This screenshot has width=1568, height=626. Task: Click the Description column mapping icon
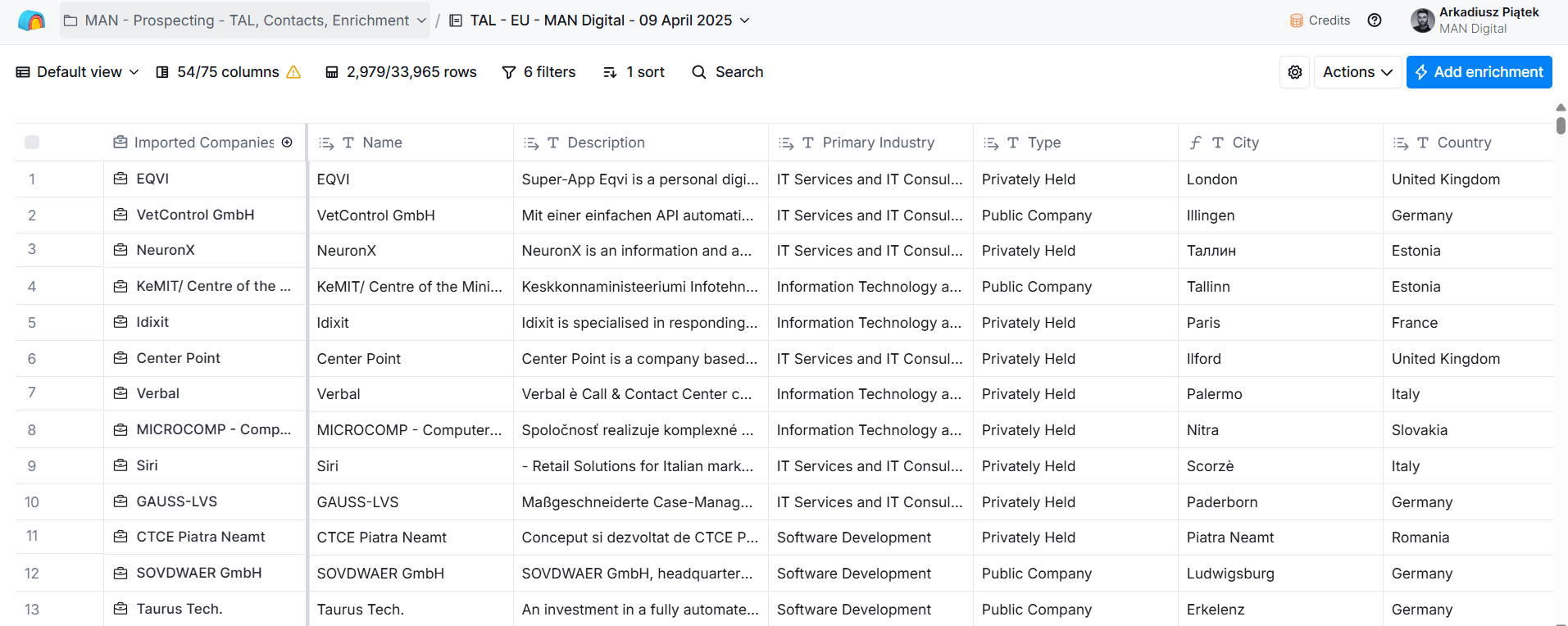pos(531,143)
